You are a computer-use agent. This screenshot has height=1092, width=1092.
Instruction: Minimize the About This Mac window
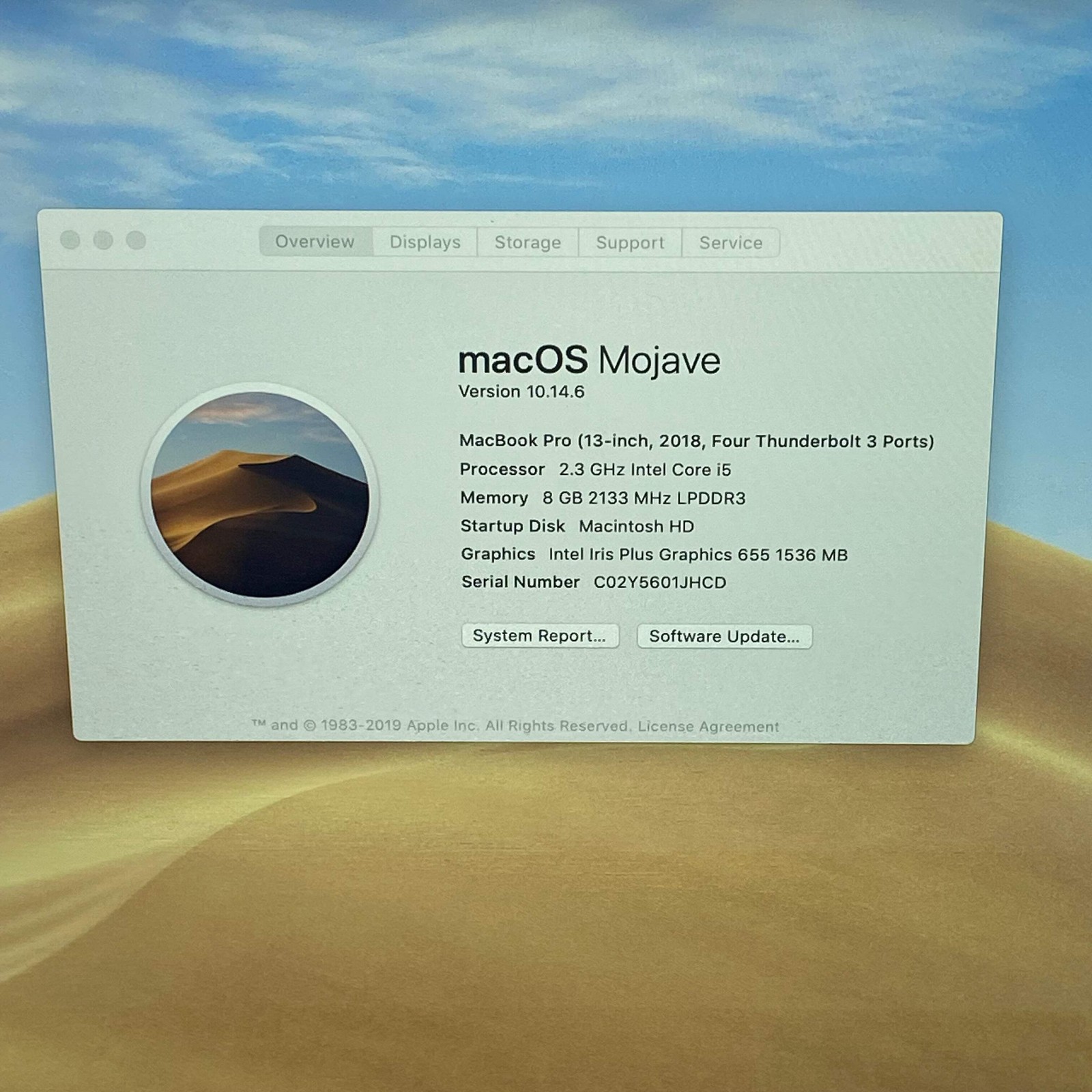point(103,240)
